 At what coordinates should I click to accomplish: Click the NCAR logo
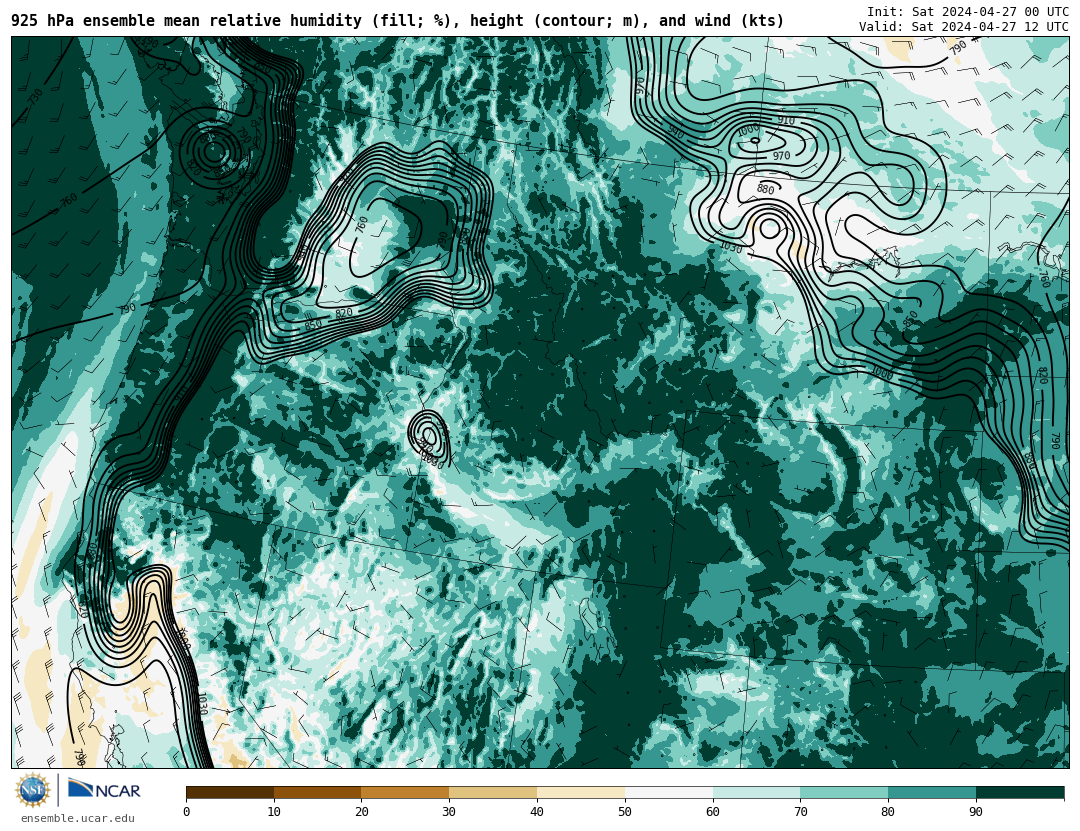[x=104, y=790]
